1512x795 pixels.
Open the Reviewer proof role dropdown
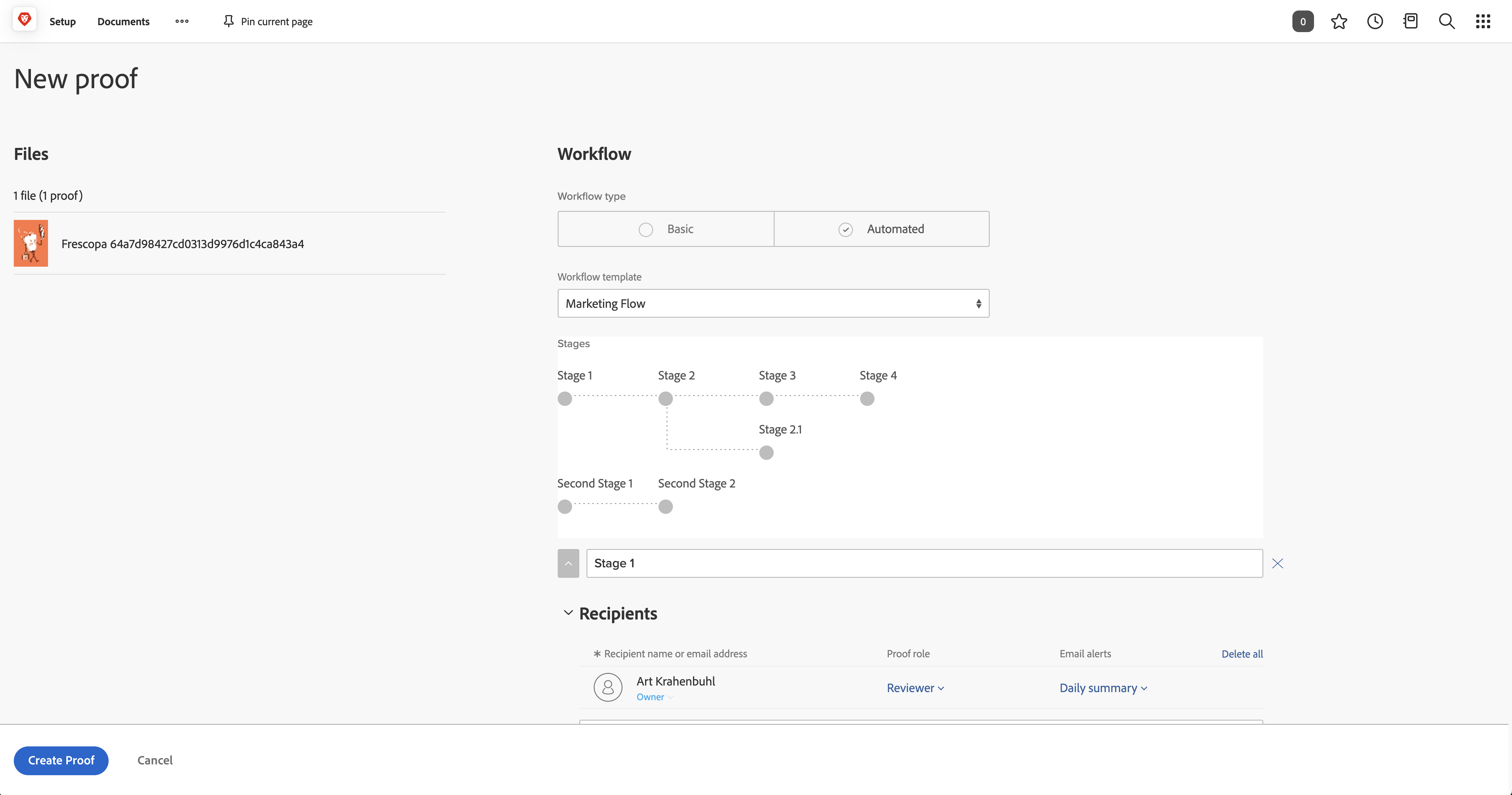click(x=915, y=688)
